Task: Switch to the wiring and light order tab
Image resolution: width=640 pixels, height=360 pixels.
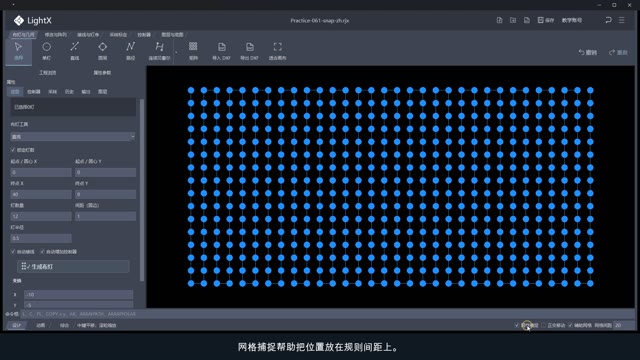Action: click(x=88, y=35)
